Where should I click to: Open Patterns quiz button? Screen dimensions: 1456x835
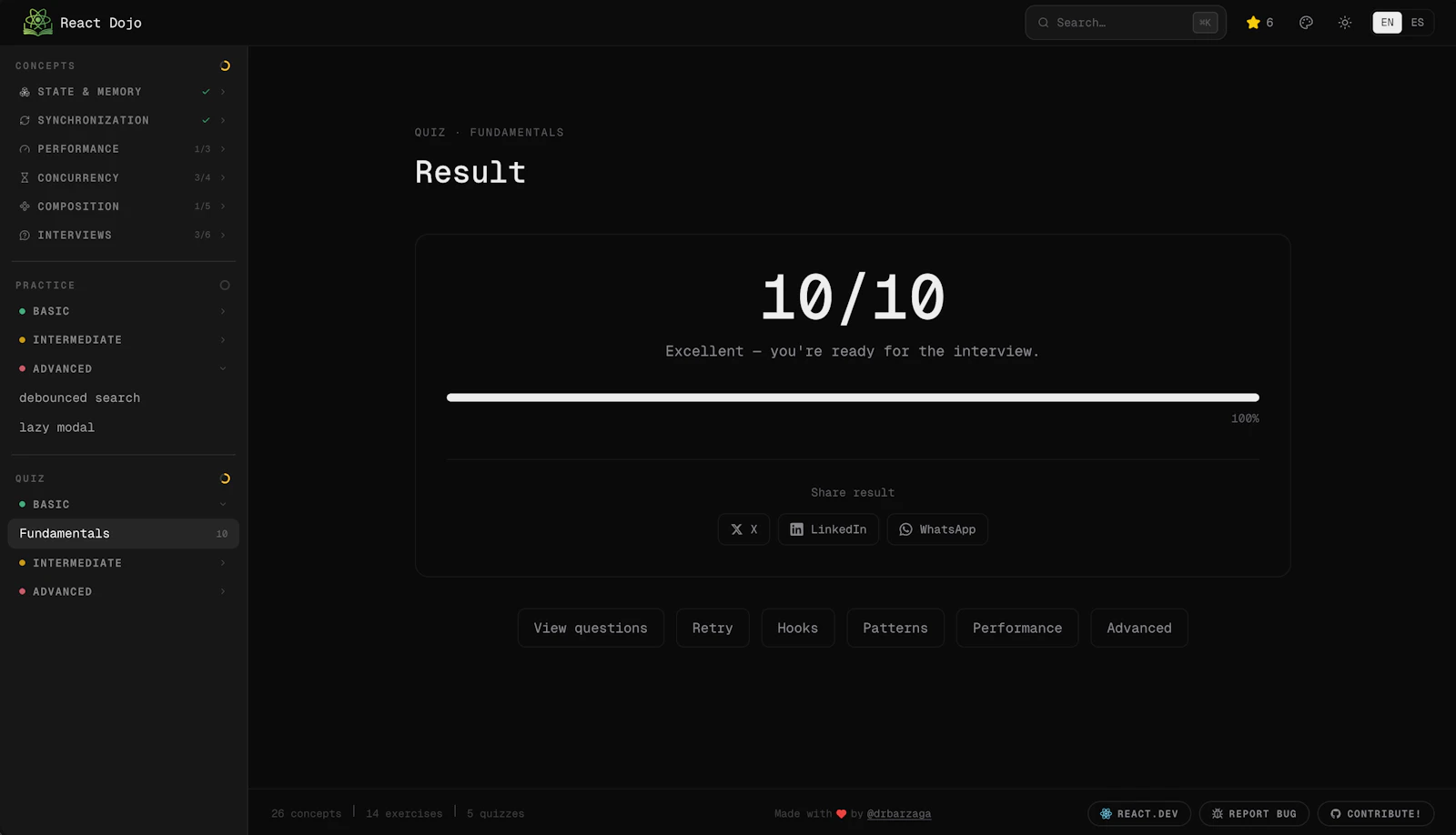(x=895, y=629)
